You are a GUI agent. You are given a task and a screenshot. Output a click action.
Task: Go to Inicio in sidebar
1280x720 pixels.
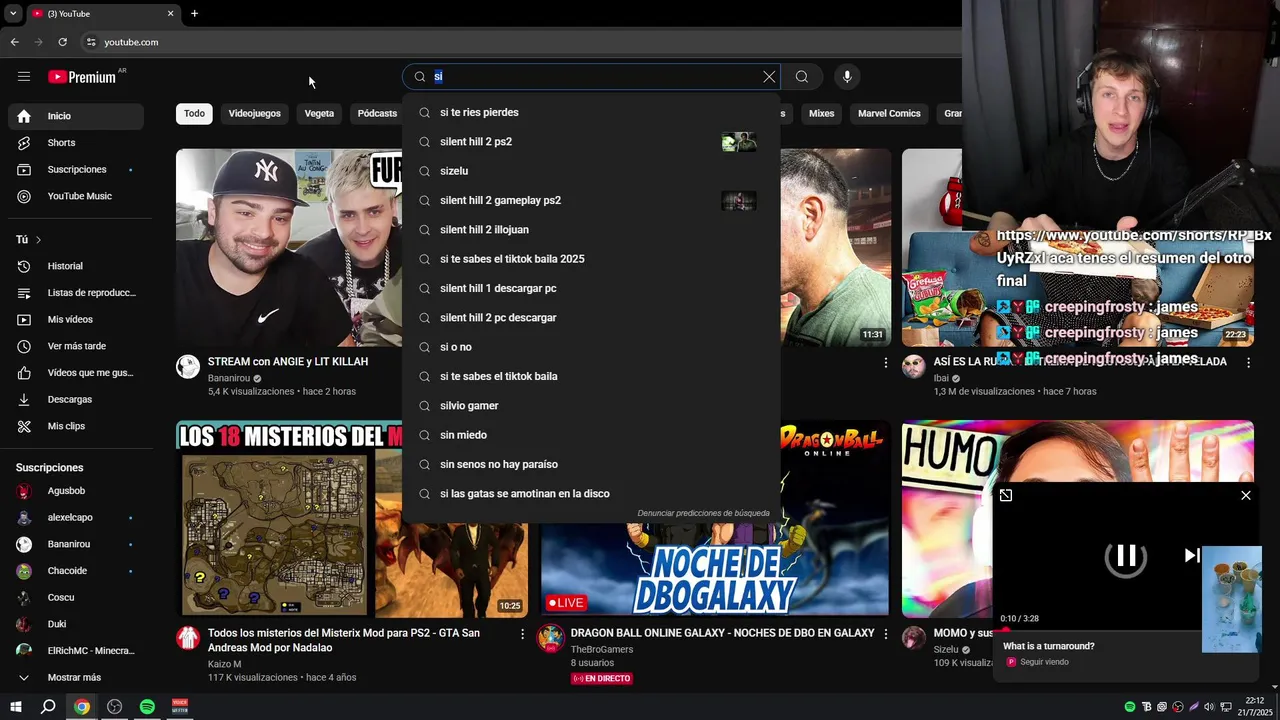pyautogui.click(x=76, y=116)
